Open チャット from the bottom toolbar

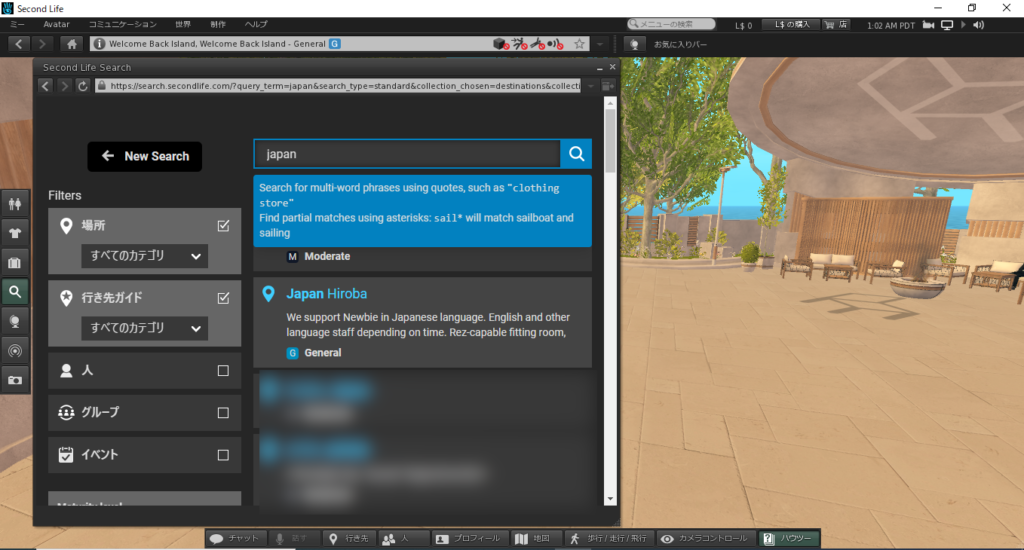234,538
